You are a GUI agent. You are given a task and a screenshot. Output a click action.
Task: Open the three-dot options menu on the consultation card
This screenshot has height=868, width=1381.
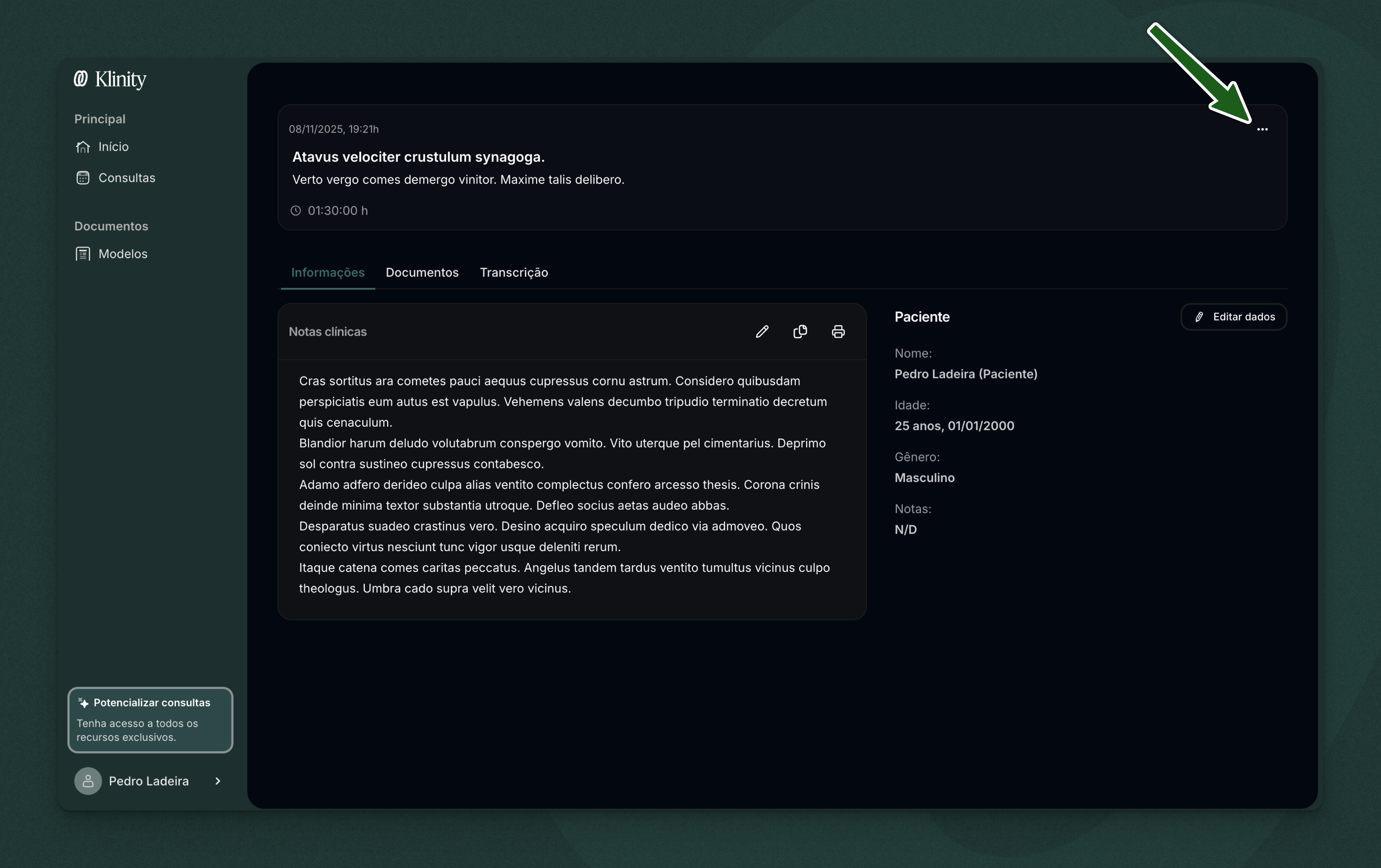click(x=1263, y=129)
